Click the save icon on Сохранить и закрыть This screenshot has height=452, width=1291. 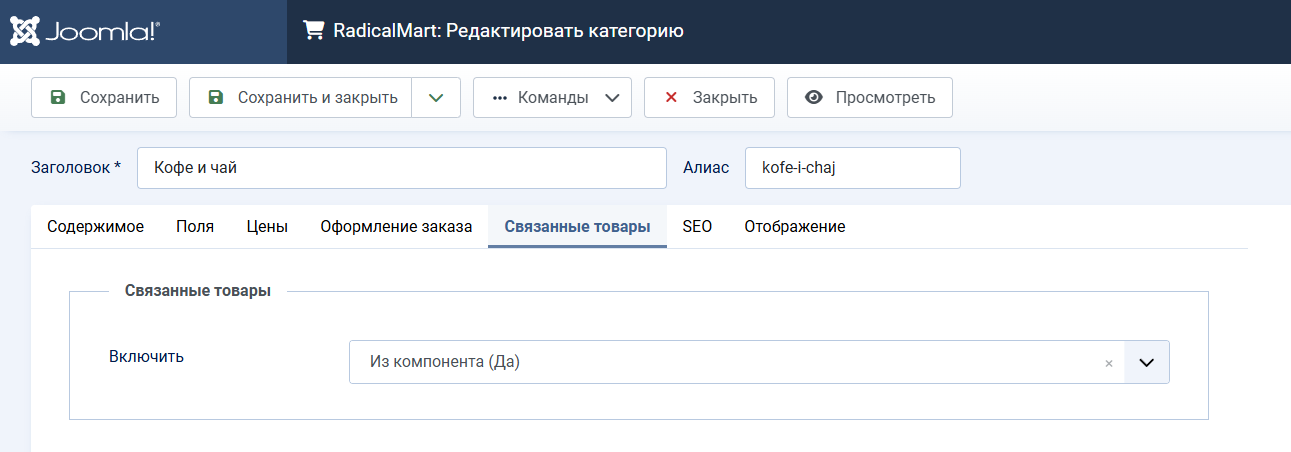pos(215,98)
